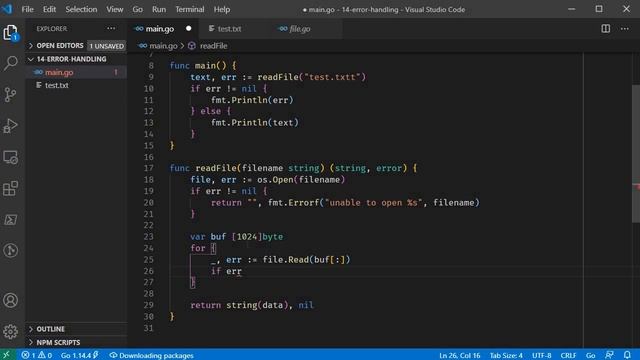This screenshot has width=640, height=360.
Task: Switch to the main.go editor tab
Action: click(x=163, y=29)
